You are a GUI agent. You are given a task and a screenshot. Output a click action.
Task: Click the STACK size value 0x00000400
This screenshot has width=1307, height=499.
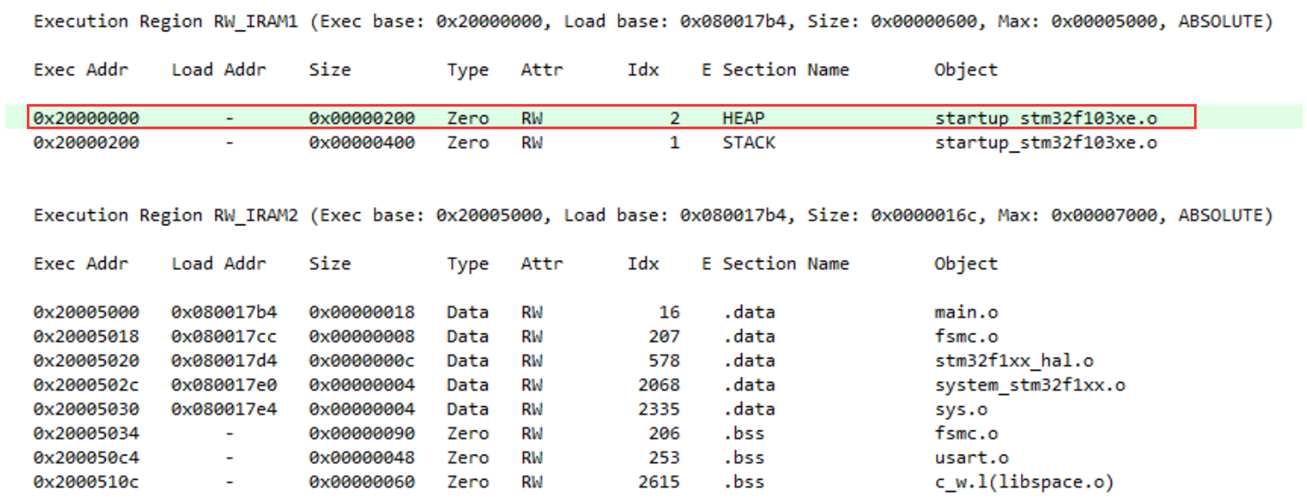coord(361,142)
